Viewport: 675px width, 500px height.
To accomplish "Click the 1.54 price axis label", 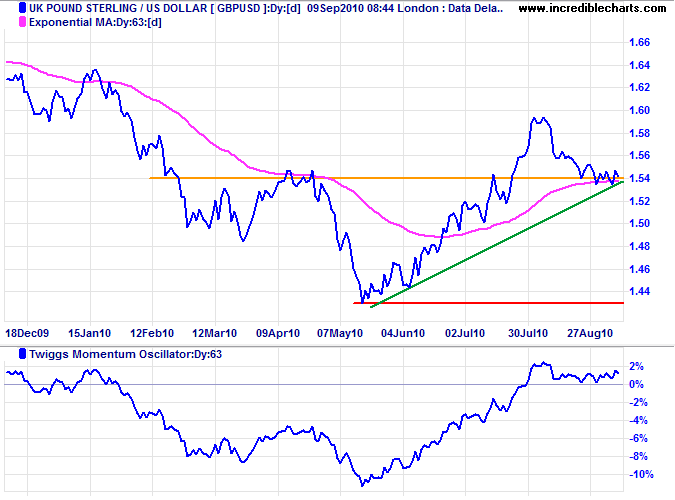I will point(639,178).
